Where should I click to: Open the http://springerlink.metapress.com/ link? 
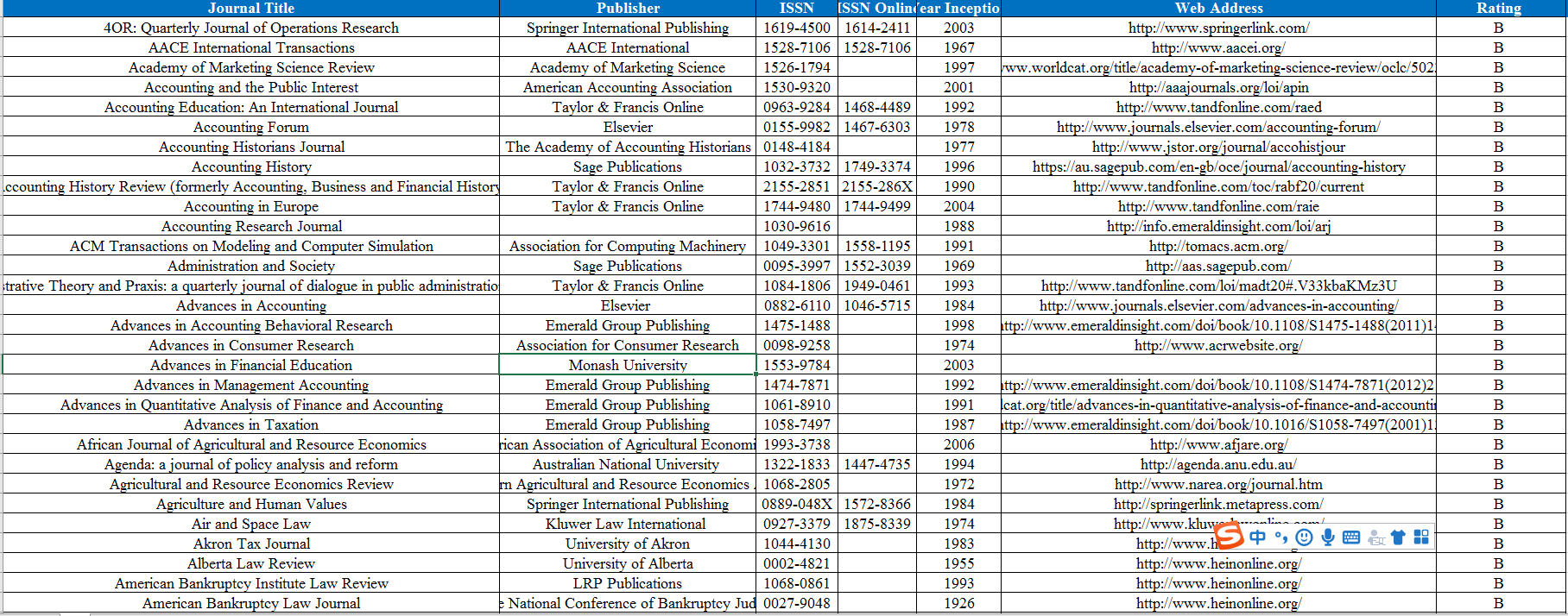tap(1218, 504)
